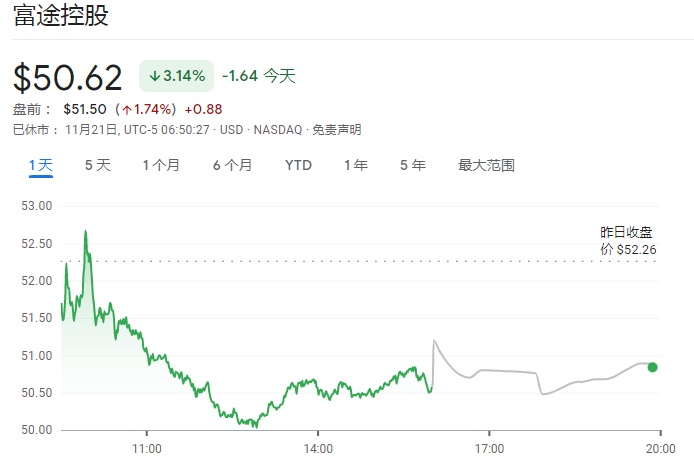Click the 11:00 time axis label
This screenshot has height=473, width=694.
[x=147, y=449]
